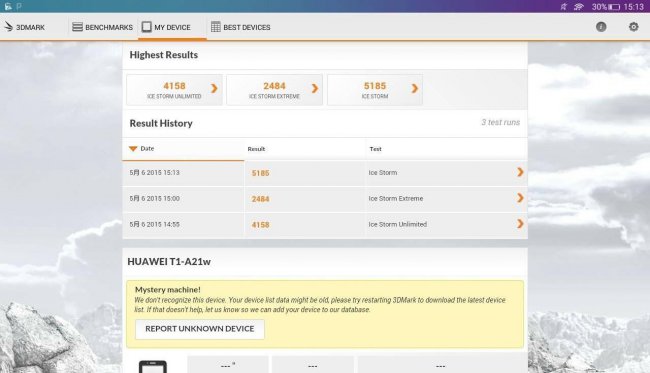The width and height of the screenshot is (650, 373).
Task: Open the 4158 Ice Storm Unlimited result card
Action: [x=174, y=90]
